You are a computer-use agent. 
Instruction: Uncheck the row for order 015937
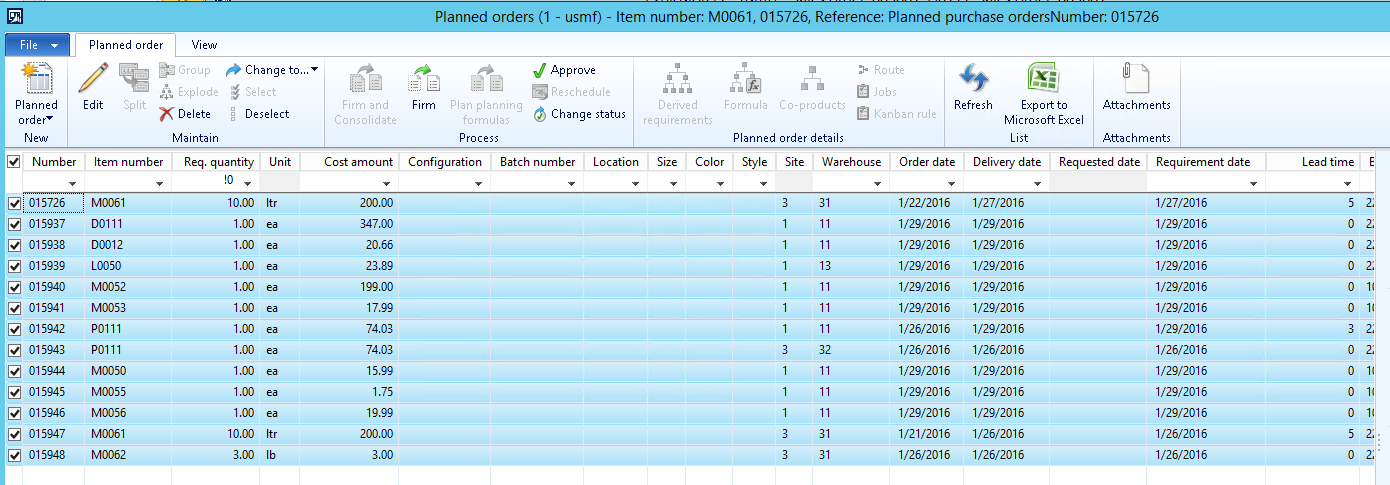click(x=13, y=224)
